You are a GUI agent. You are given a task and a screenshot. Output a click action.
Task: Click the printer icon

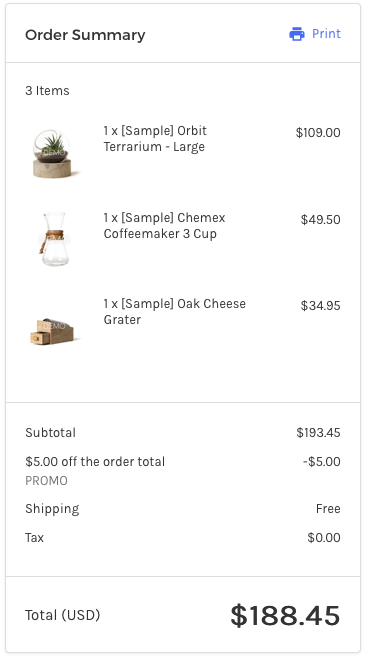[297, 34]
